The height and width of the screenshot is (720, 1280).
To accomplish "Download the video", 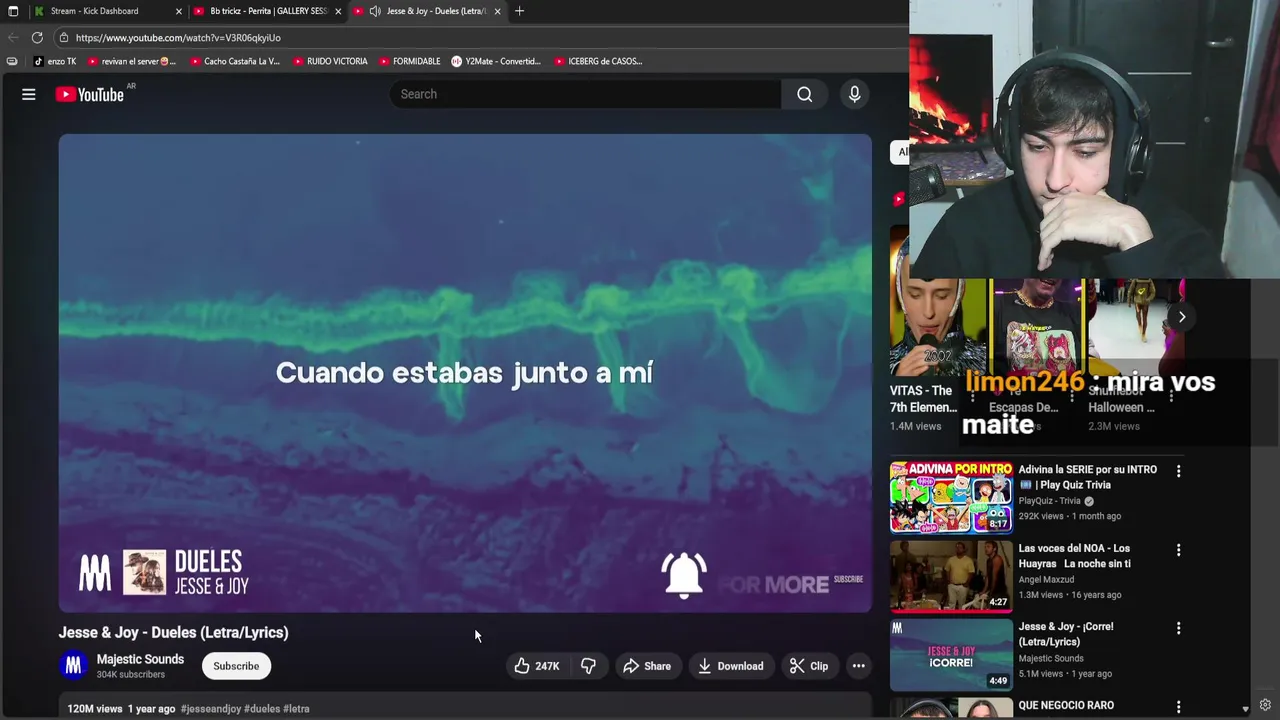I will [730, 666].
